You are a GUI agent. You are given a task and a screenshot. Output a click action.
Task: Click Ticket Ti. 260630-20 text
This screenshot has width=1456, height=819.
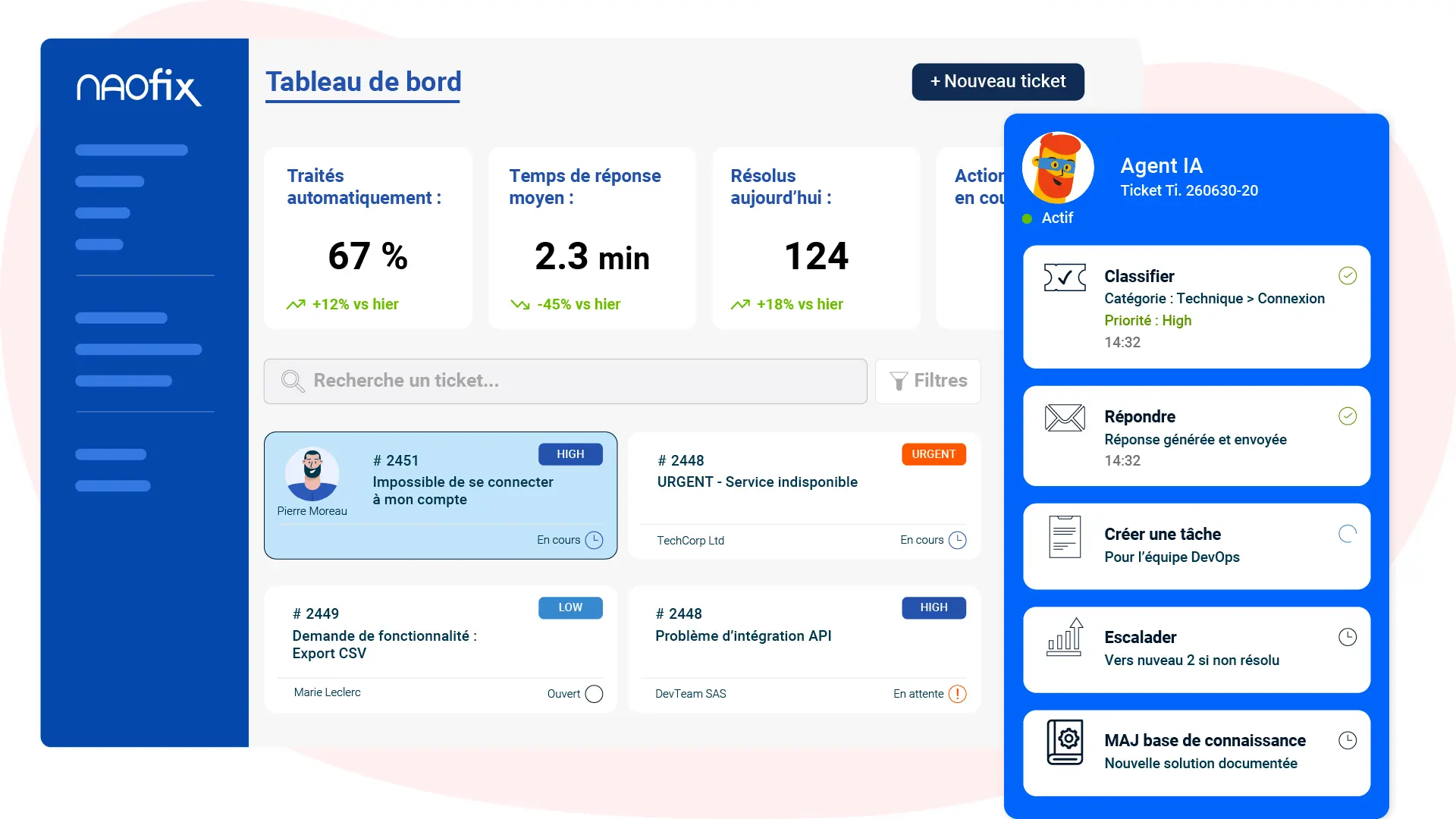coord(1189,191)
